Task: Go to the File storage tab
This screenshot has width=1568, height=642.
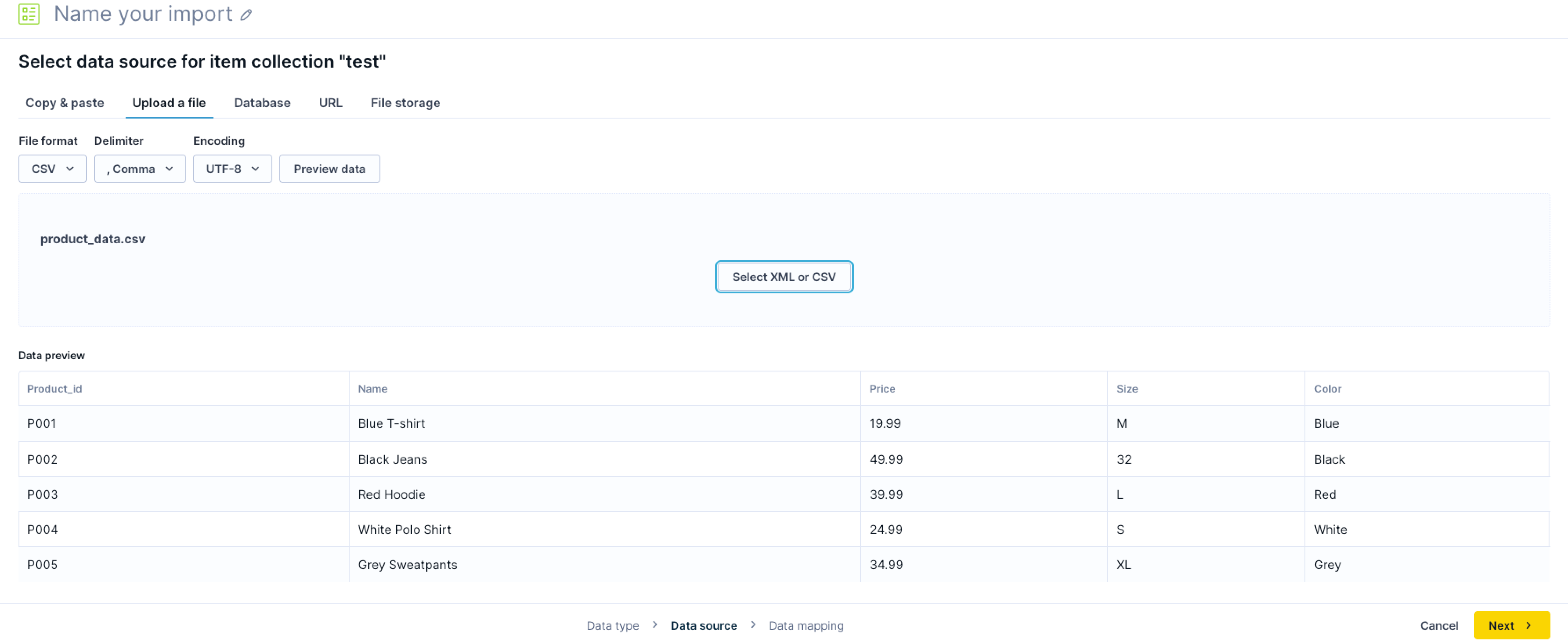Action: coord(405,103)
